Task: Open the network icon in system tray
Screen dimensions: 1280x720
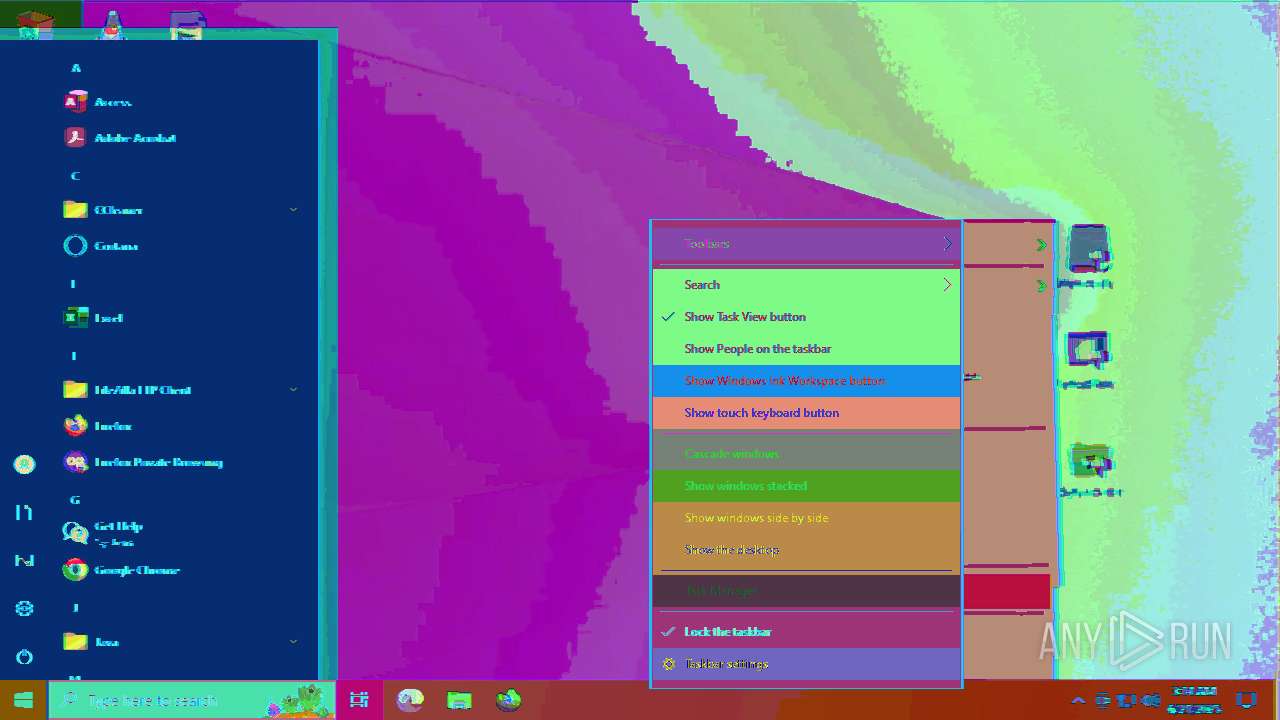Action: click(x=1126, y=700)
